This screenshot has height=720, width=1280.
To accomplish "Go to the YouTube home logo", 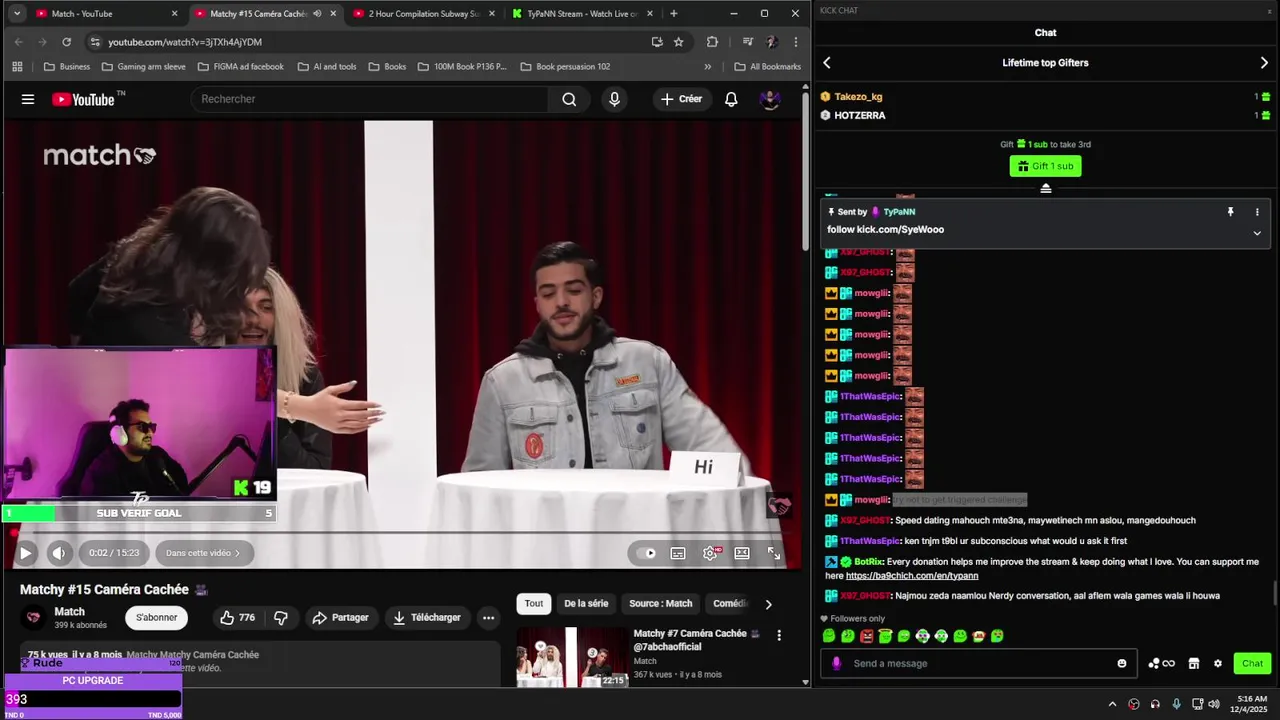I will click(x=83, y=99).
